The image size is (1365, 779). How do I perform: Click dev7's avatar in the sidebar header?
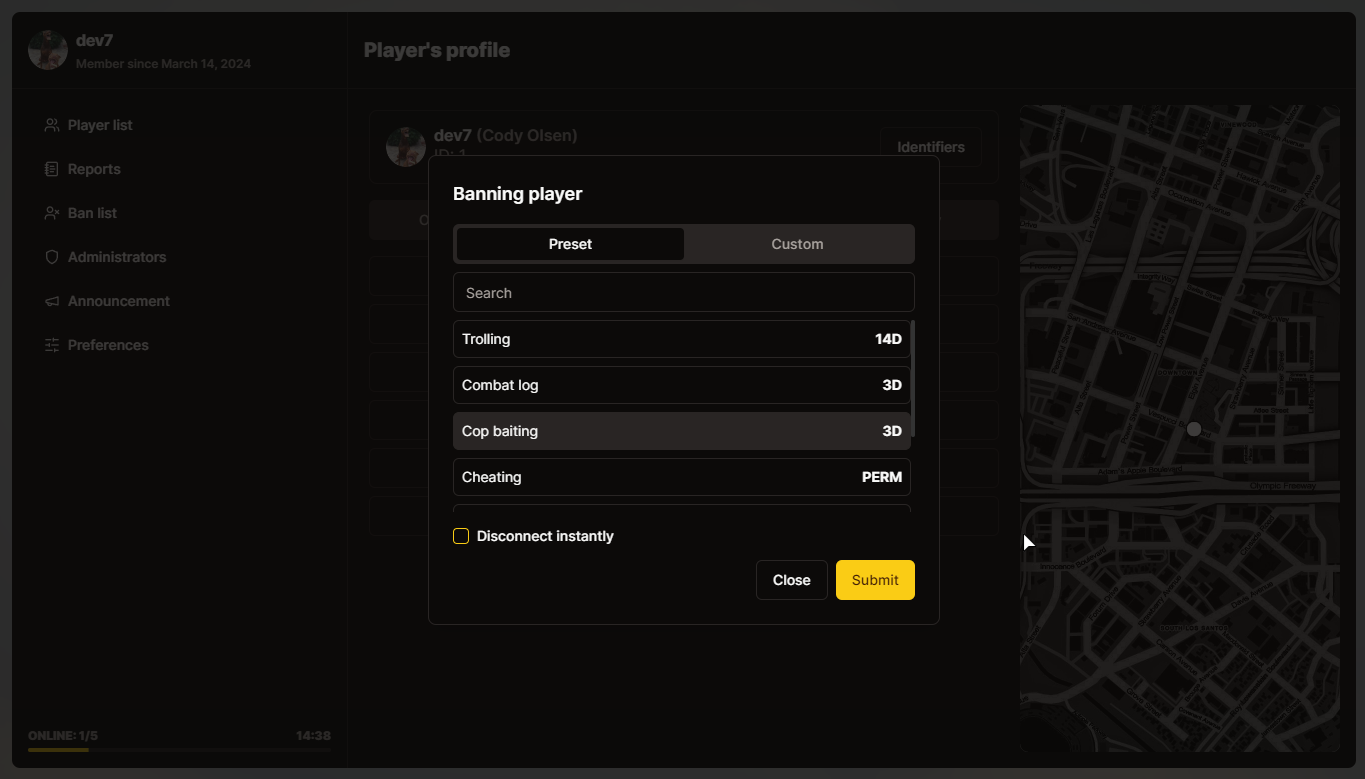pyautogui.click(x=47, y=49)
